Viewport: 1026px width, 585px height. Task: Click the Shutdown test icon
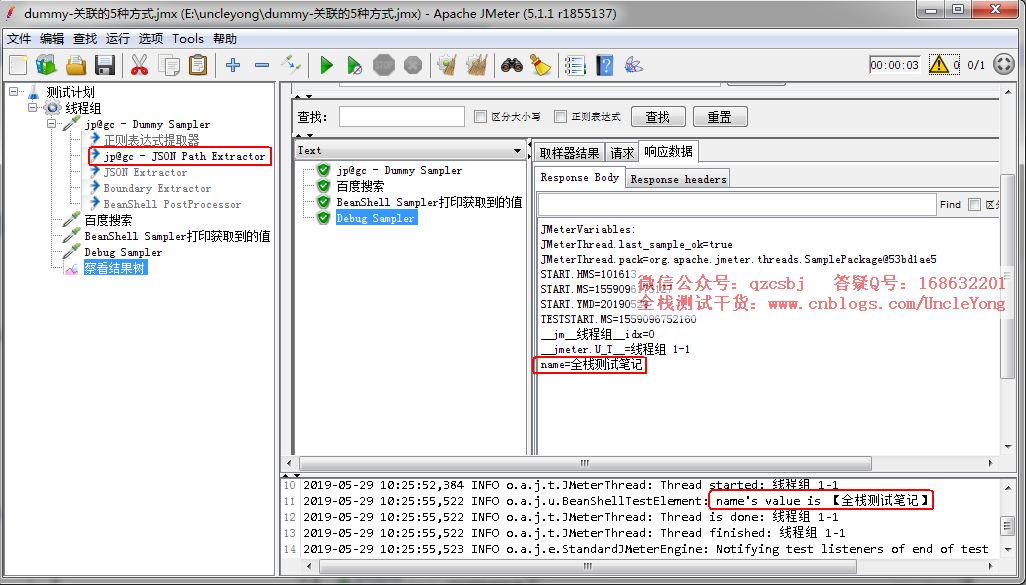(412, 65)
